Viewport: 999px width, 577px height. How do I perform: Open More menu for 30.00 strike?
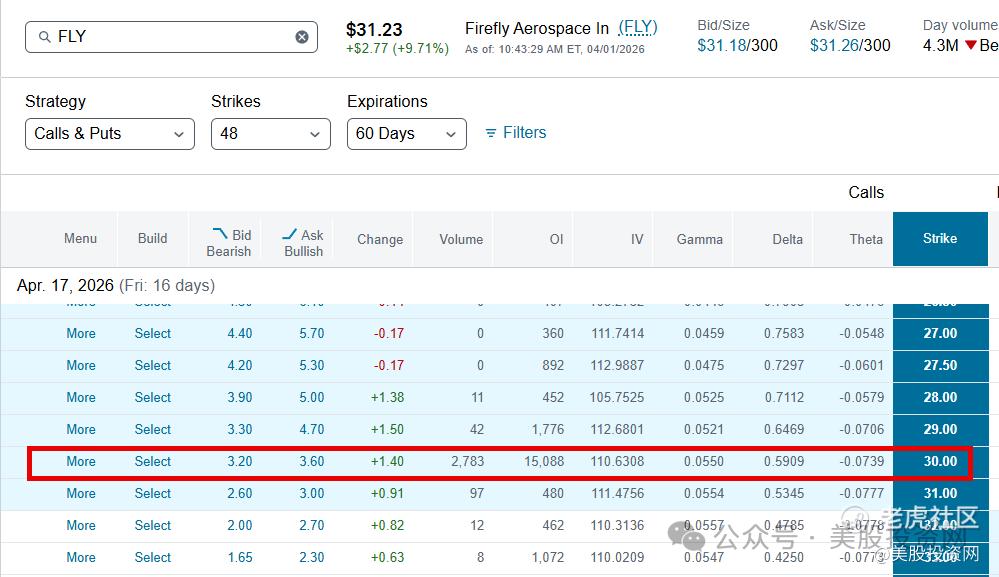tap(81, 461)
